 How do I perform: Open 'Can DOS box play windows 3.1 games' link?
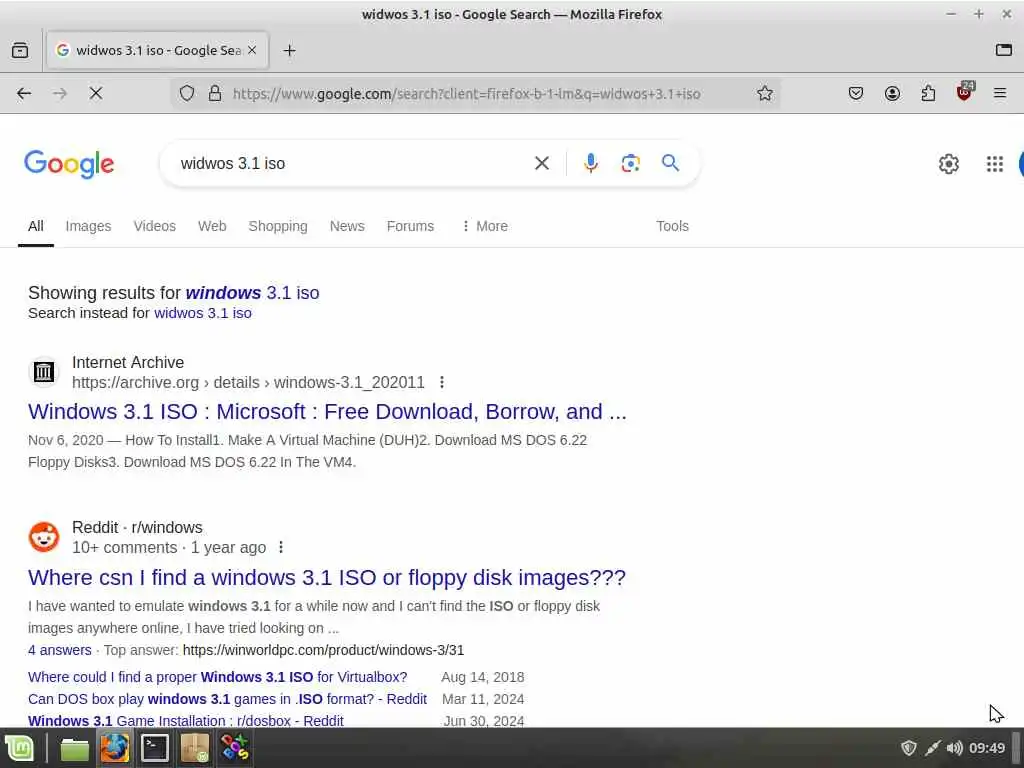[x=227, y=699]
